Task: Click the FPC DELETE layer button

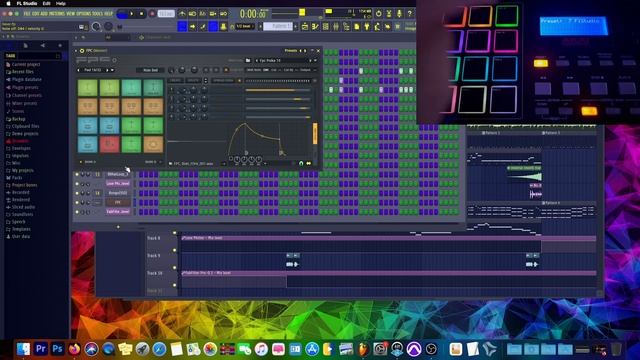Action: pyautogui.click(x=193, y=80)
